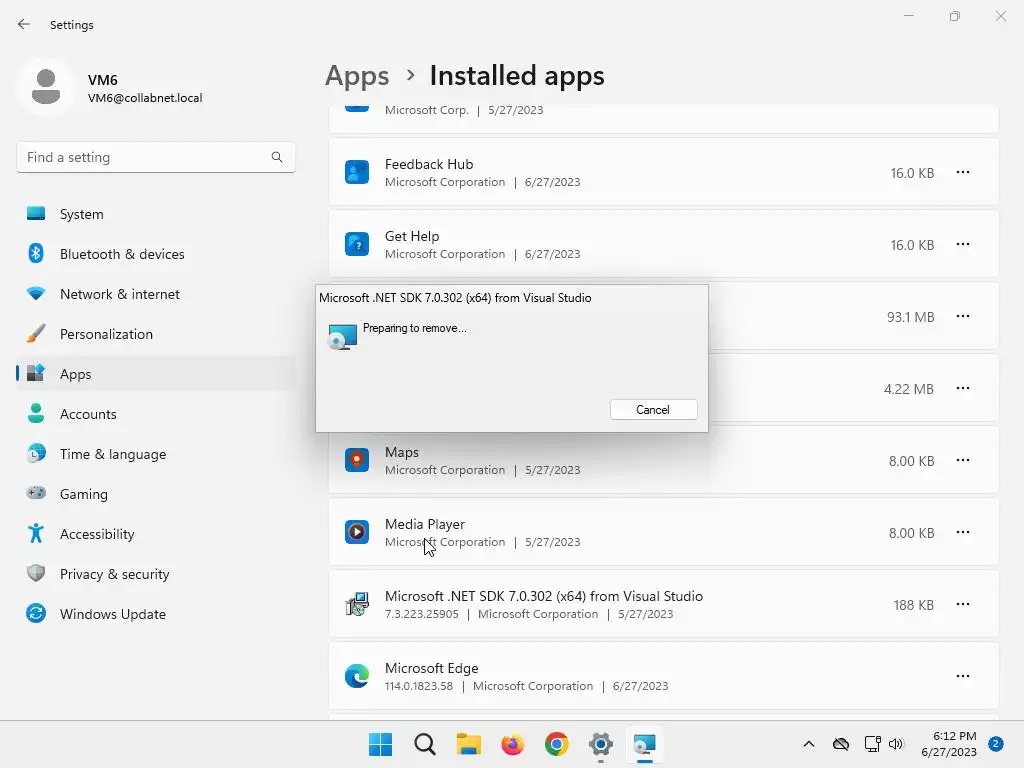Click the paintbrush icon beside Personalization
1024x768 pixels.
click(x=36, y=334)
